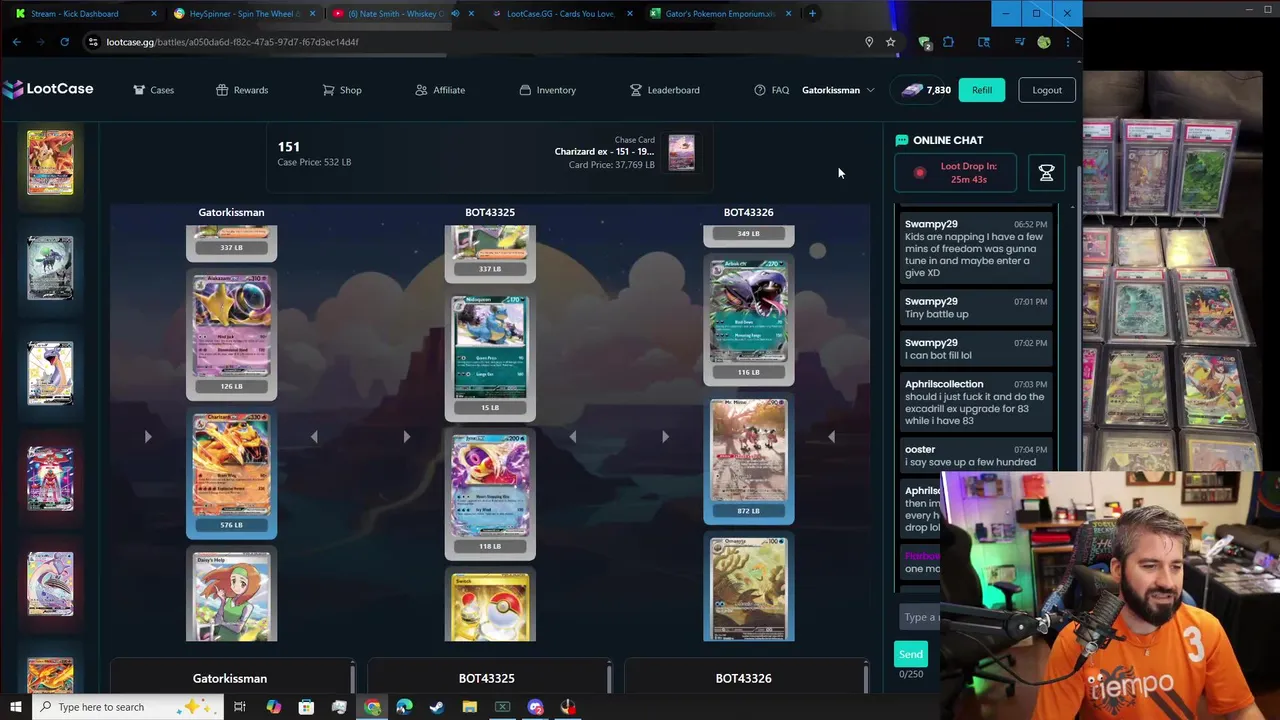1280x720 pixels.
Task: Send the chat message
Action: click(910, 654)
